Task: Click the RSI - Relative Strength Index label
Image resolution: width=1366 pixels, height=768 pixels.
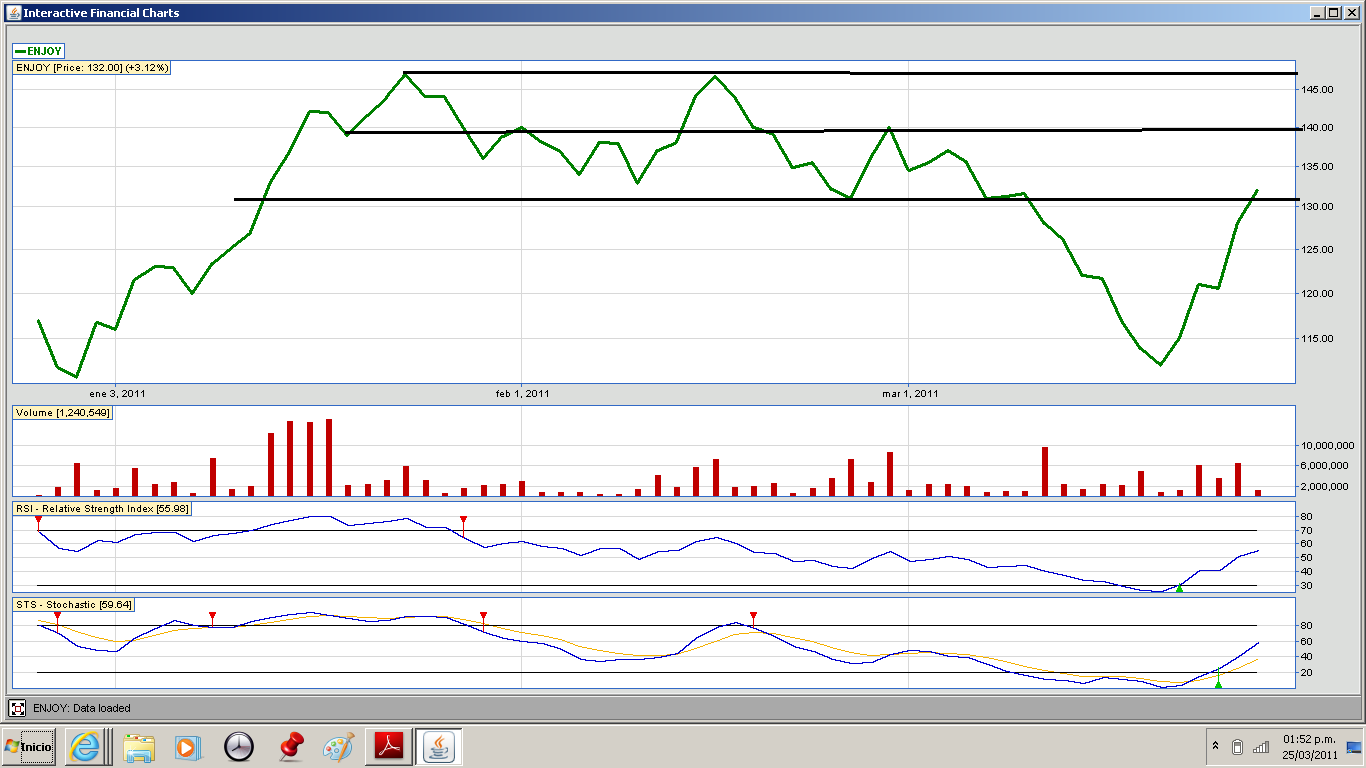Action: 102,509
